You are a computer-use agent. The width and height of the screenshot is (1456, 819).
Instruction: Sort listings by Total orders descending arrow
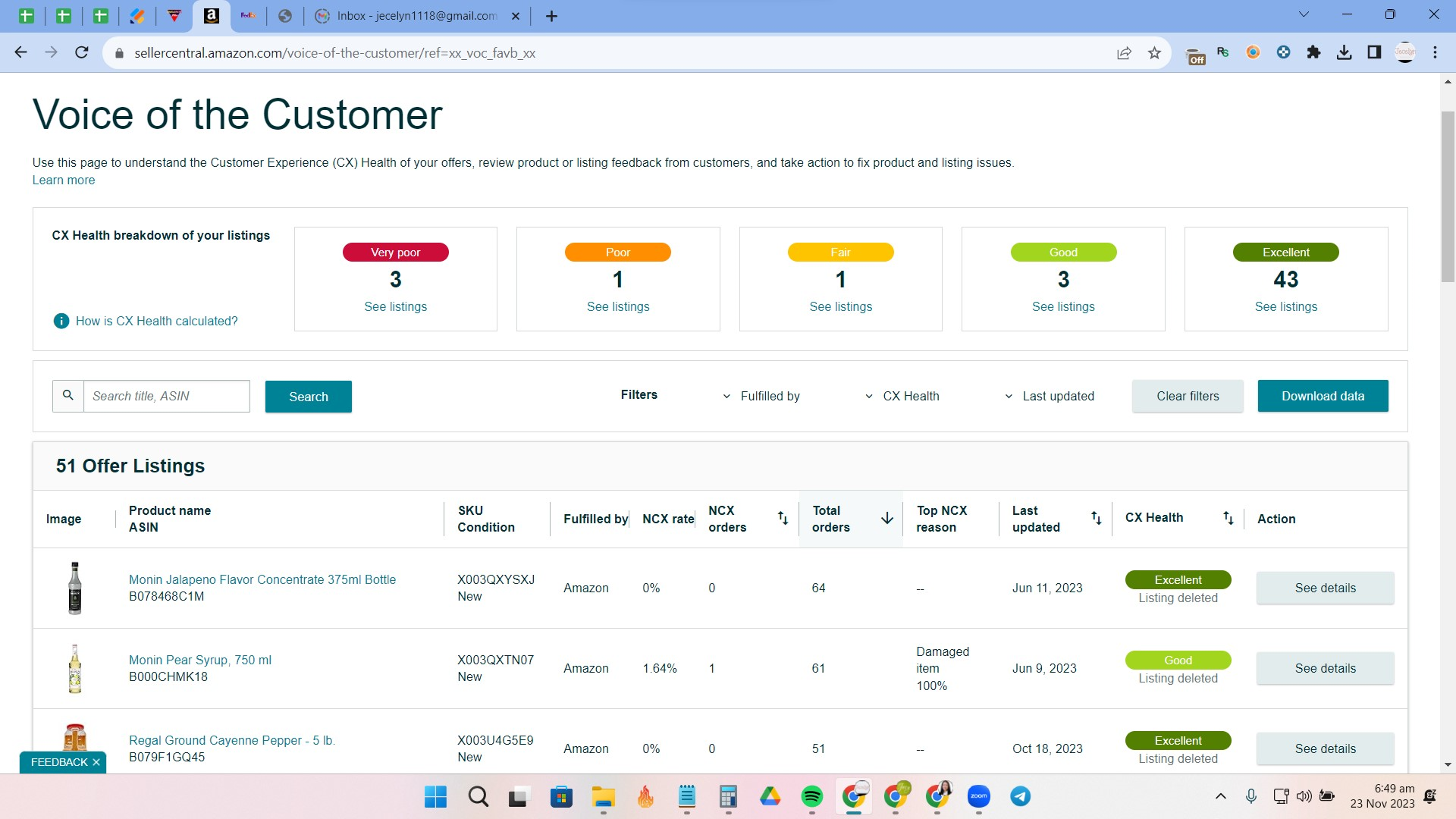(x=886, y=518)
